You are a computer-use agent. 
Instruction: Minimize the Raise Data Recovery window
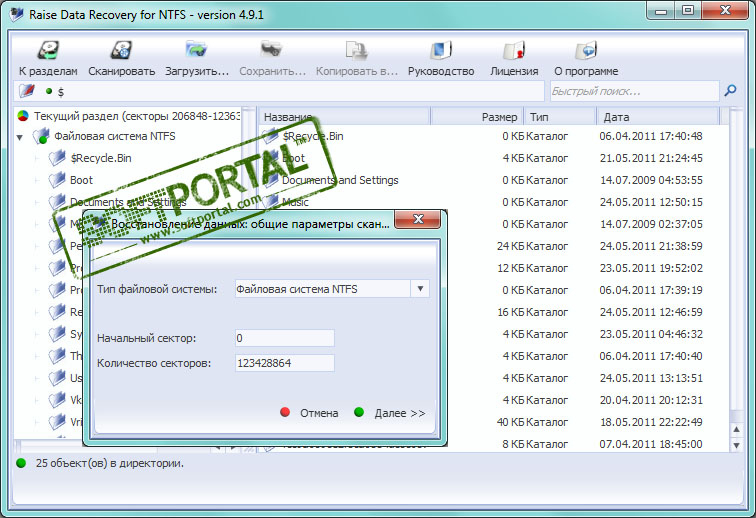coord(661,10)
